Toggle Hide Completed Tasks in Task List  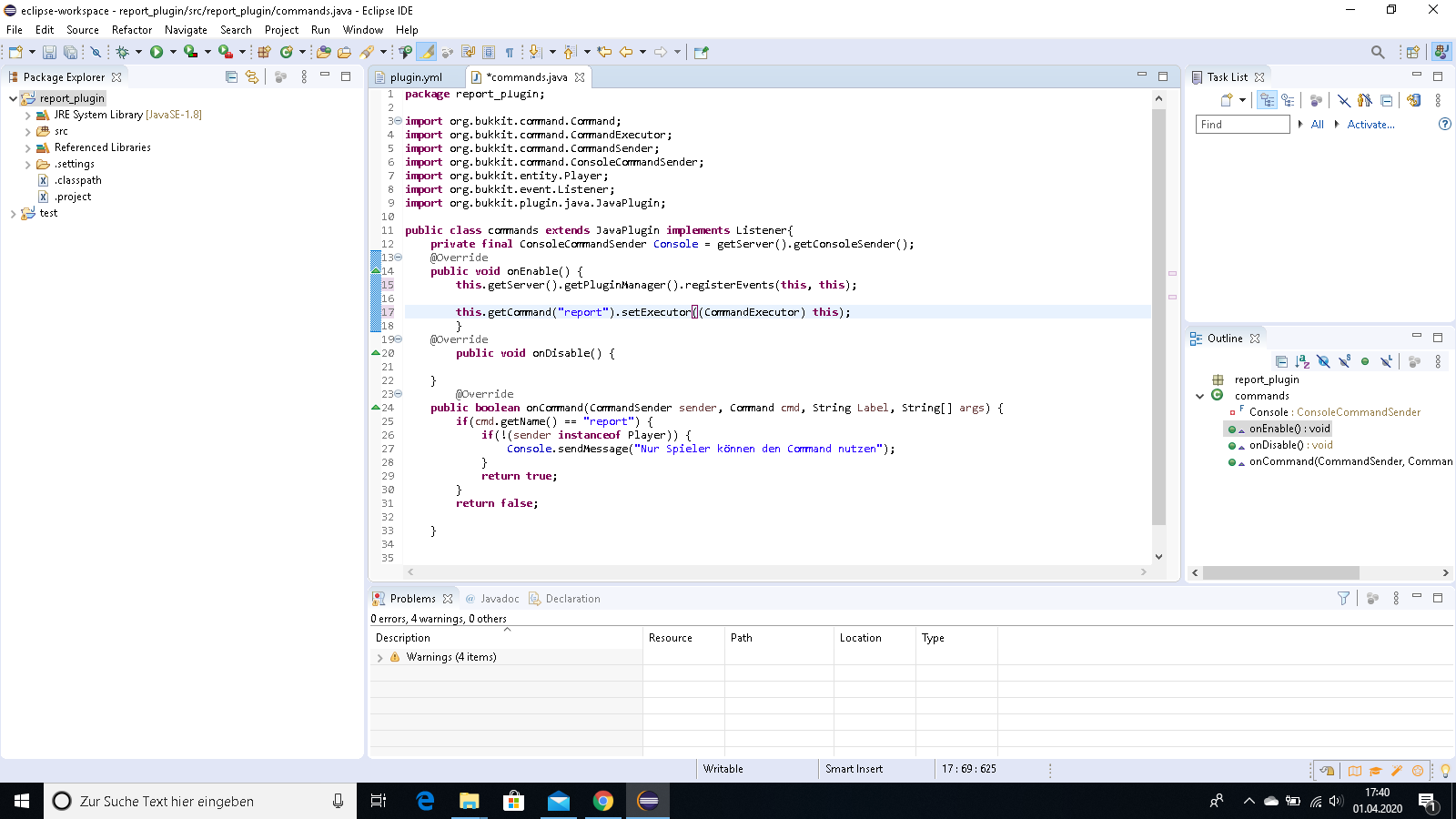[1343, 100]
